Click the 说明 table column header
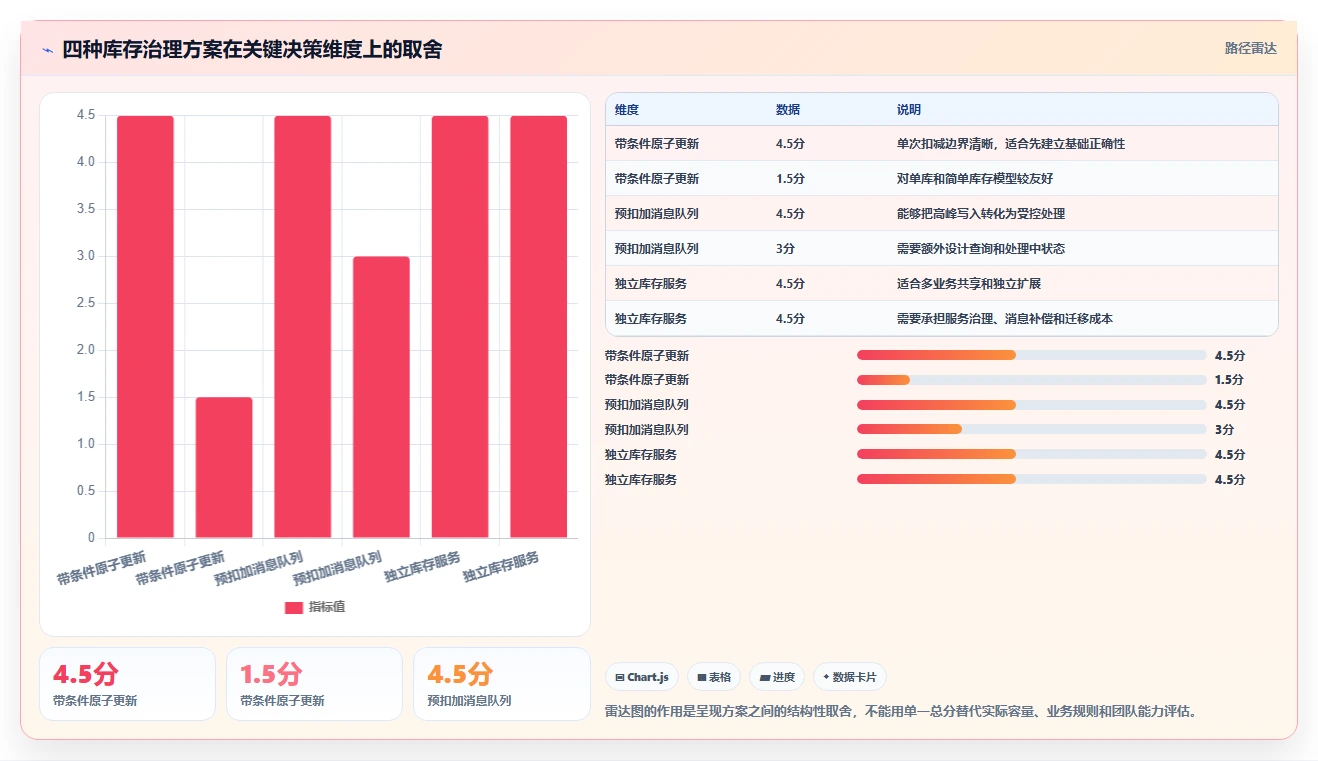Screen dimensions: 1318x761 909,109
